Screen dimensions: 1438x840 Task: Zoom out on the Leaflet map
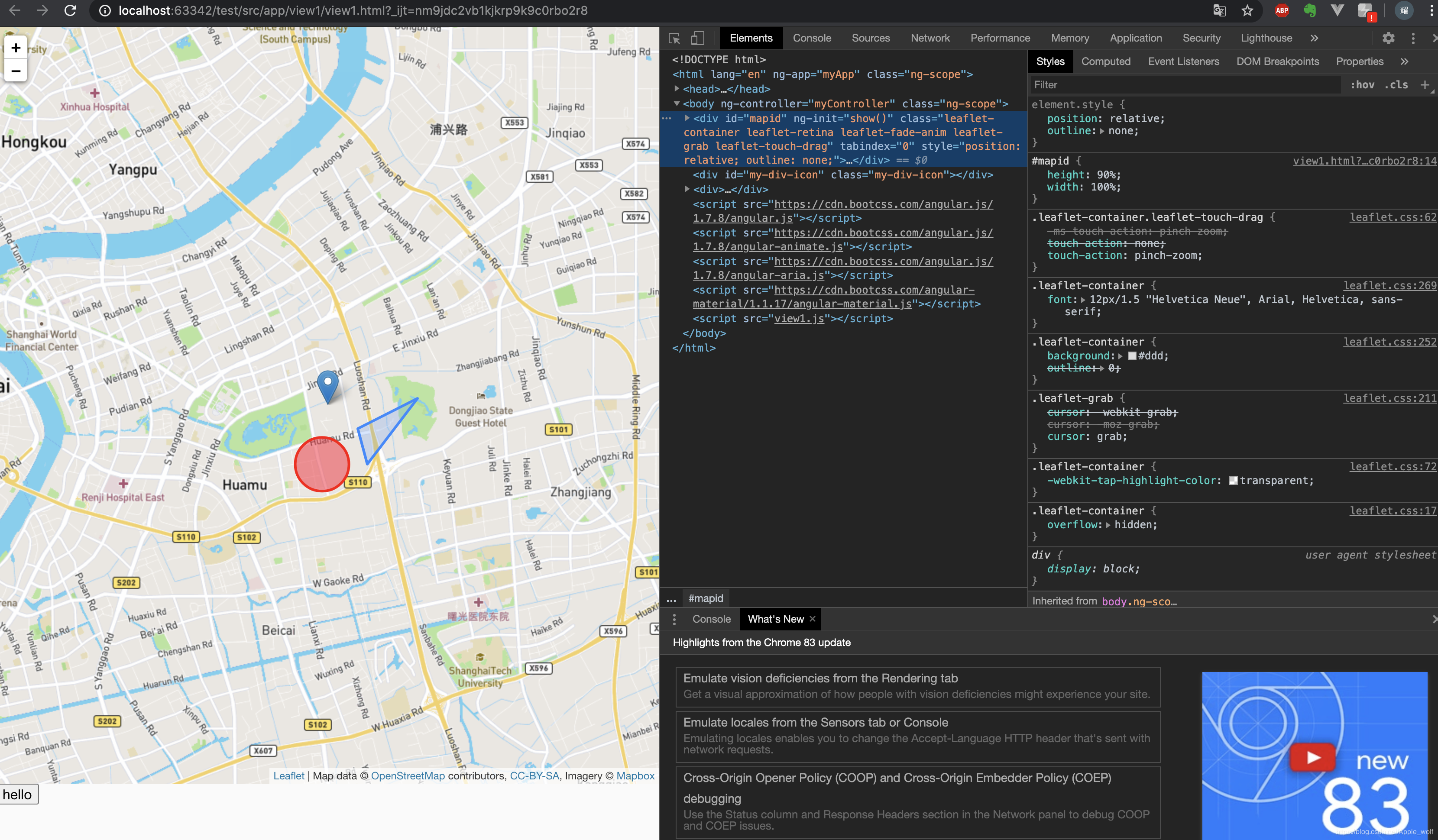(x=16, y=71)
